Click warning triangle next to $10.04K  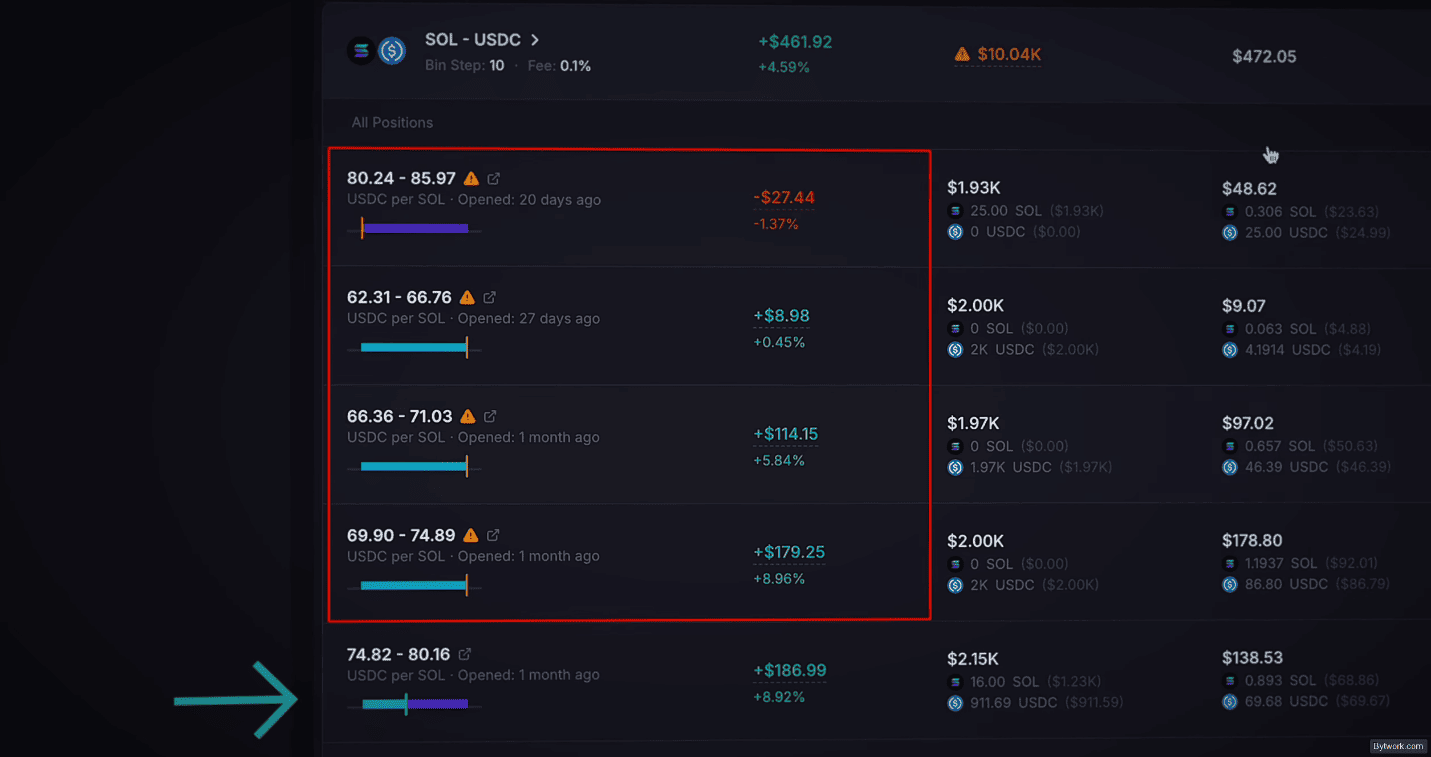(962, 54)
